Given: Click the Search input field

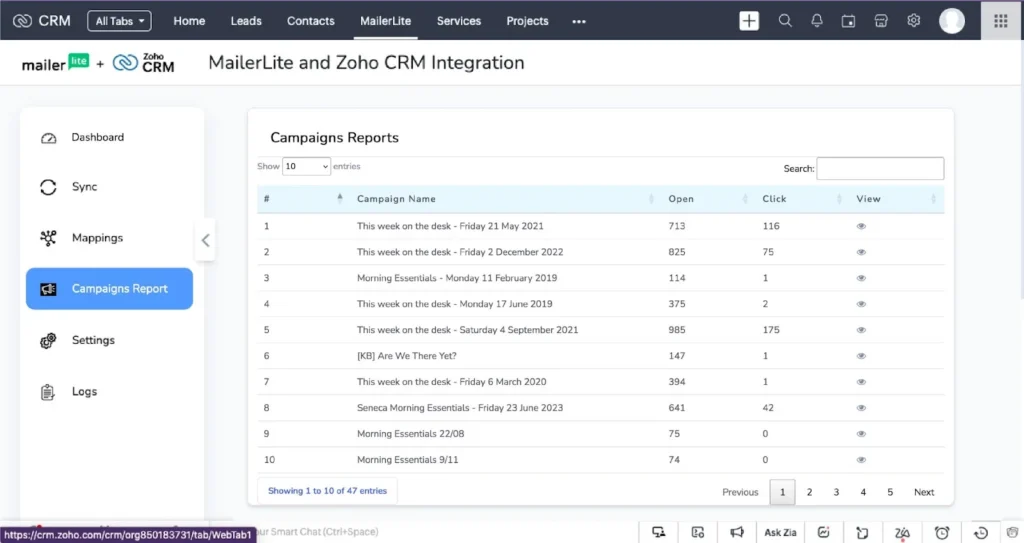Looking at the screenshot, I should click(x=880, y=168).
